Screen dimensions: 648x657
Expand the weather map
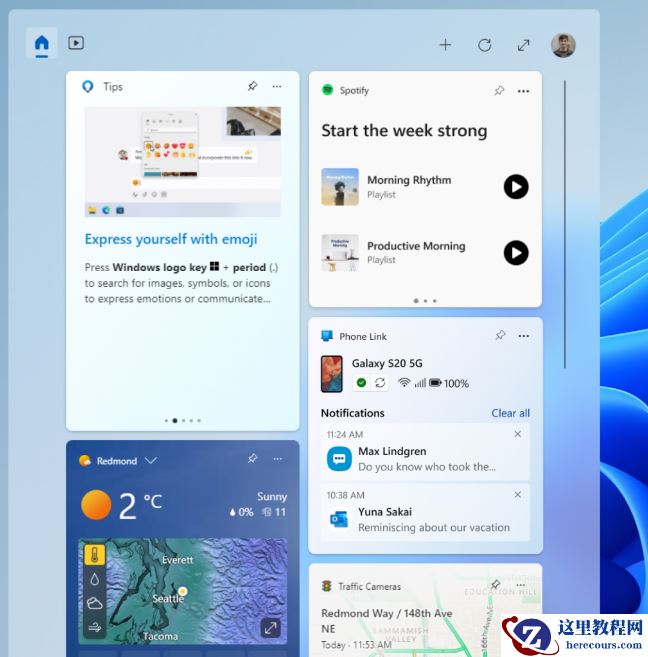[270, 628]
